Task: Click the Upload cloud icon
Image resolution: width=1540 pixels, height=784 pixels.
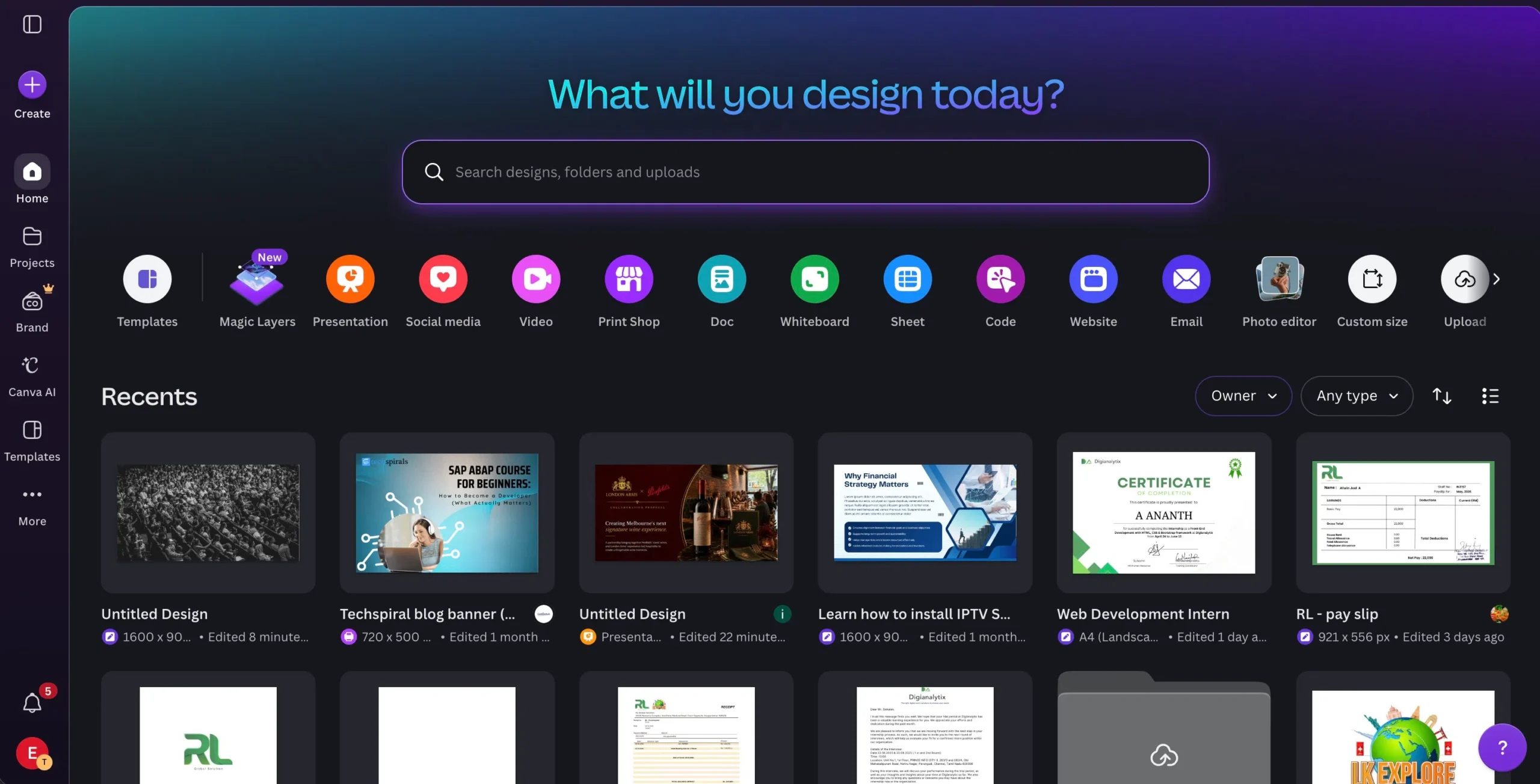Action: 1465,279
